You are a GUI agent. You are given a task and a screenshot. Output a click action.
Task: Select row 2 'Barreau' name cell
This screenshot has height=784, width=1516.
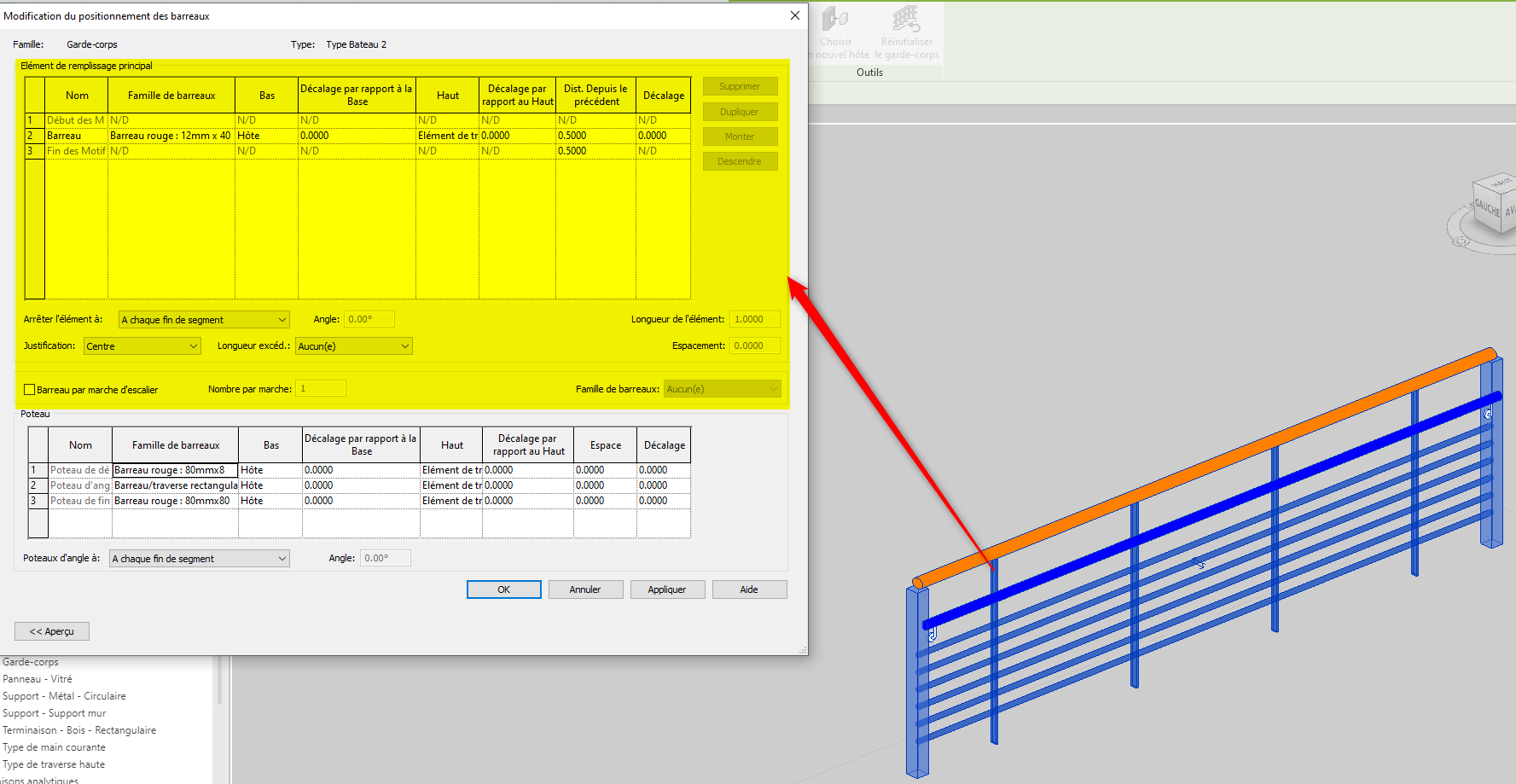pyautogui.click(x=76, y=136)
